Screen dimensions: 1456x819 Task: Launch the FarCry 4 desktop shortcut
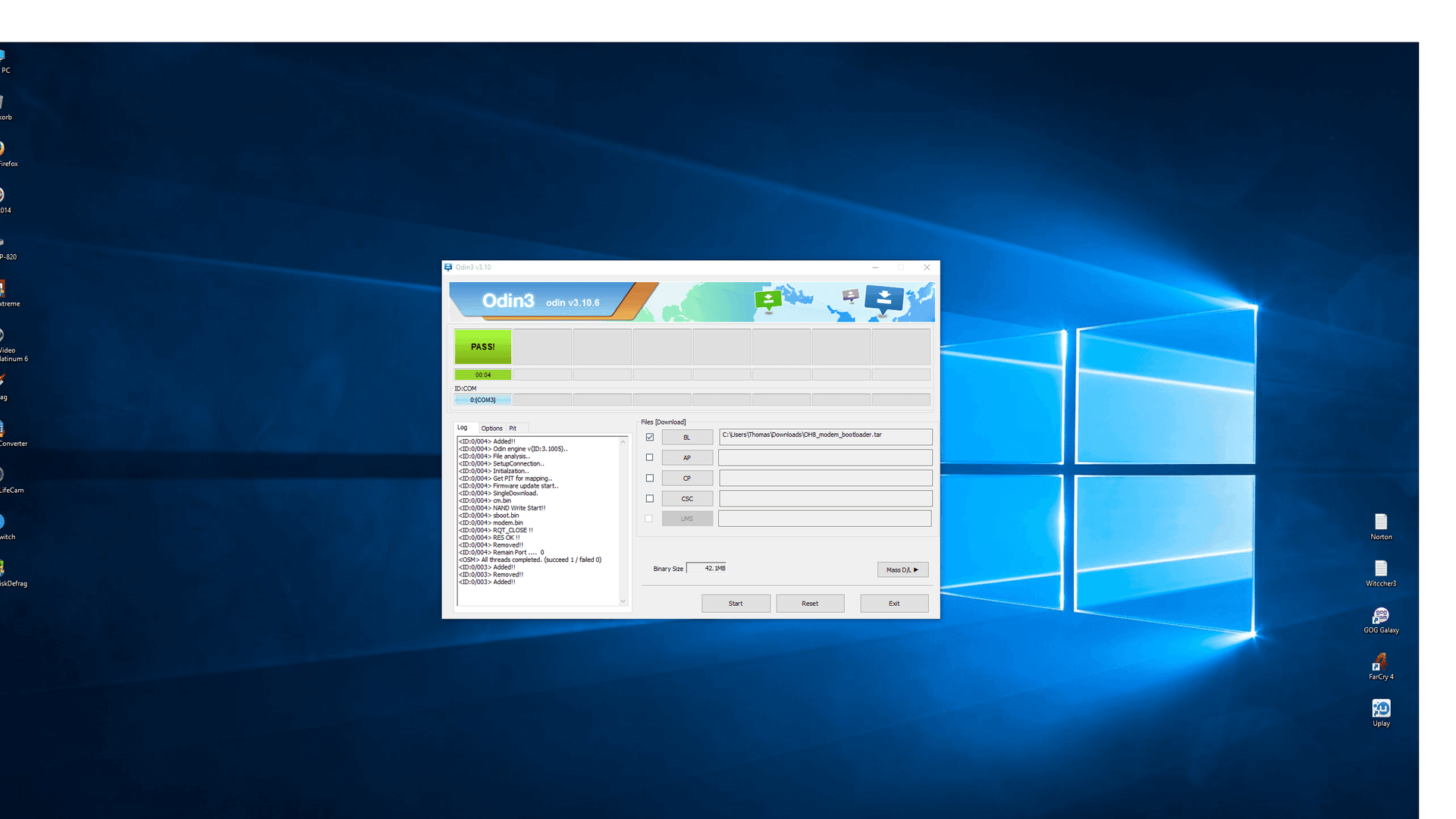pos(1380,667)
